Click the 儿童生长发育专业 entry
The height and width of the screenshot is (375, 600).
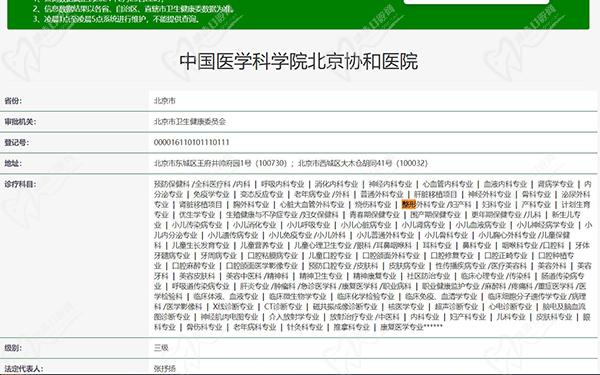(x=201, y=245)
